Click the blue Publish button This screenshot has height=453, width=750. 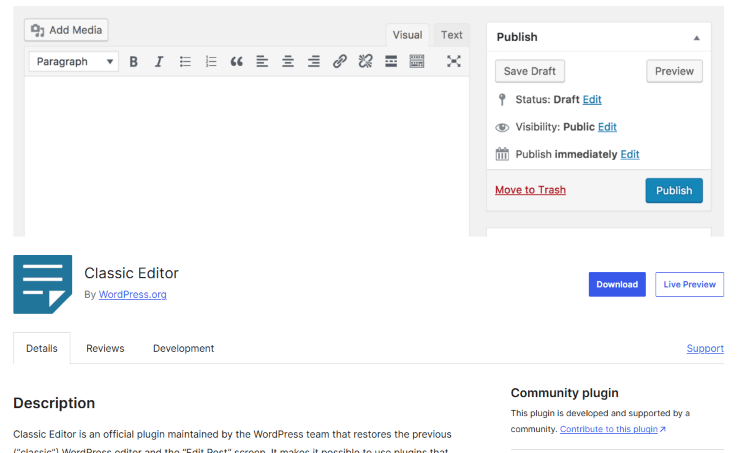(674, 190)
